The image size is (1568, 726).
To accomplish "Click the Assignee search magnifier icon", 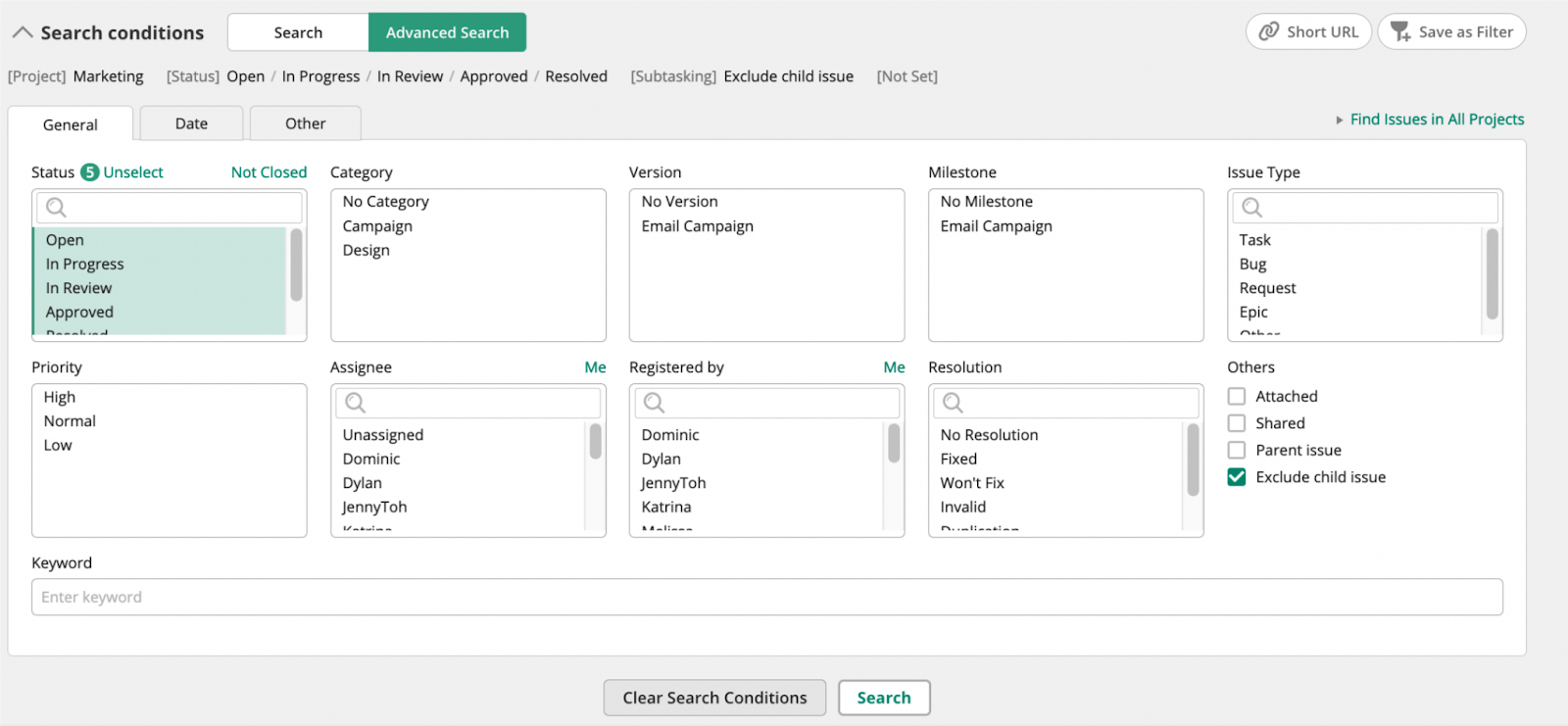I will click(x=356, y=403).
